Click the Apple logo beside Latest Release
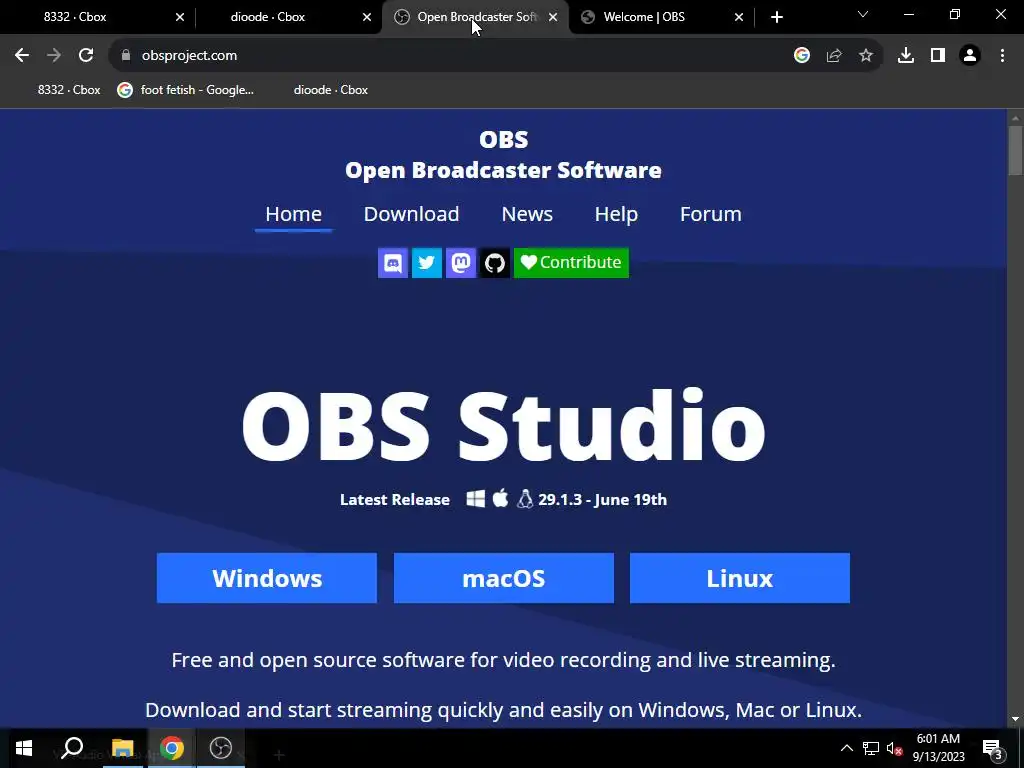The image size is (1024, 768). pos(500,498)
